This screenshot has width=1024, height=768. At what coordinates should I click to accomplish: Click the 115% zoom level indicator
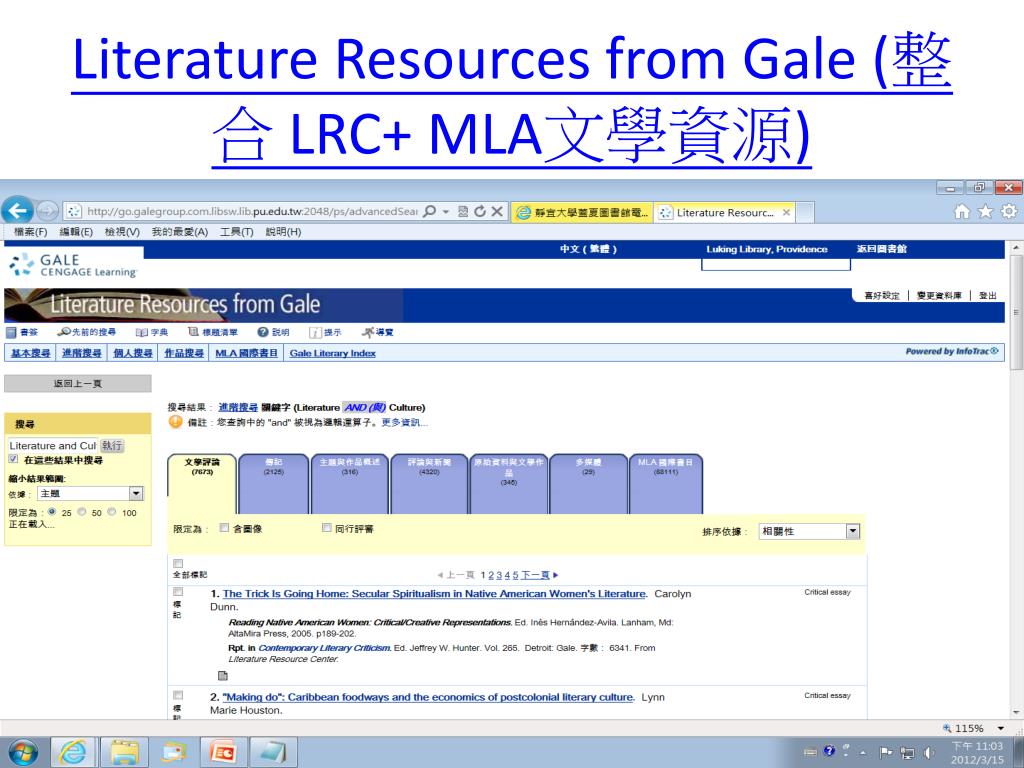point(968,728)
